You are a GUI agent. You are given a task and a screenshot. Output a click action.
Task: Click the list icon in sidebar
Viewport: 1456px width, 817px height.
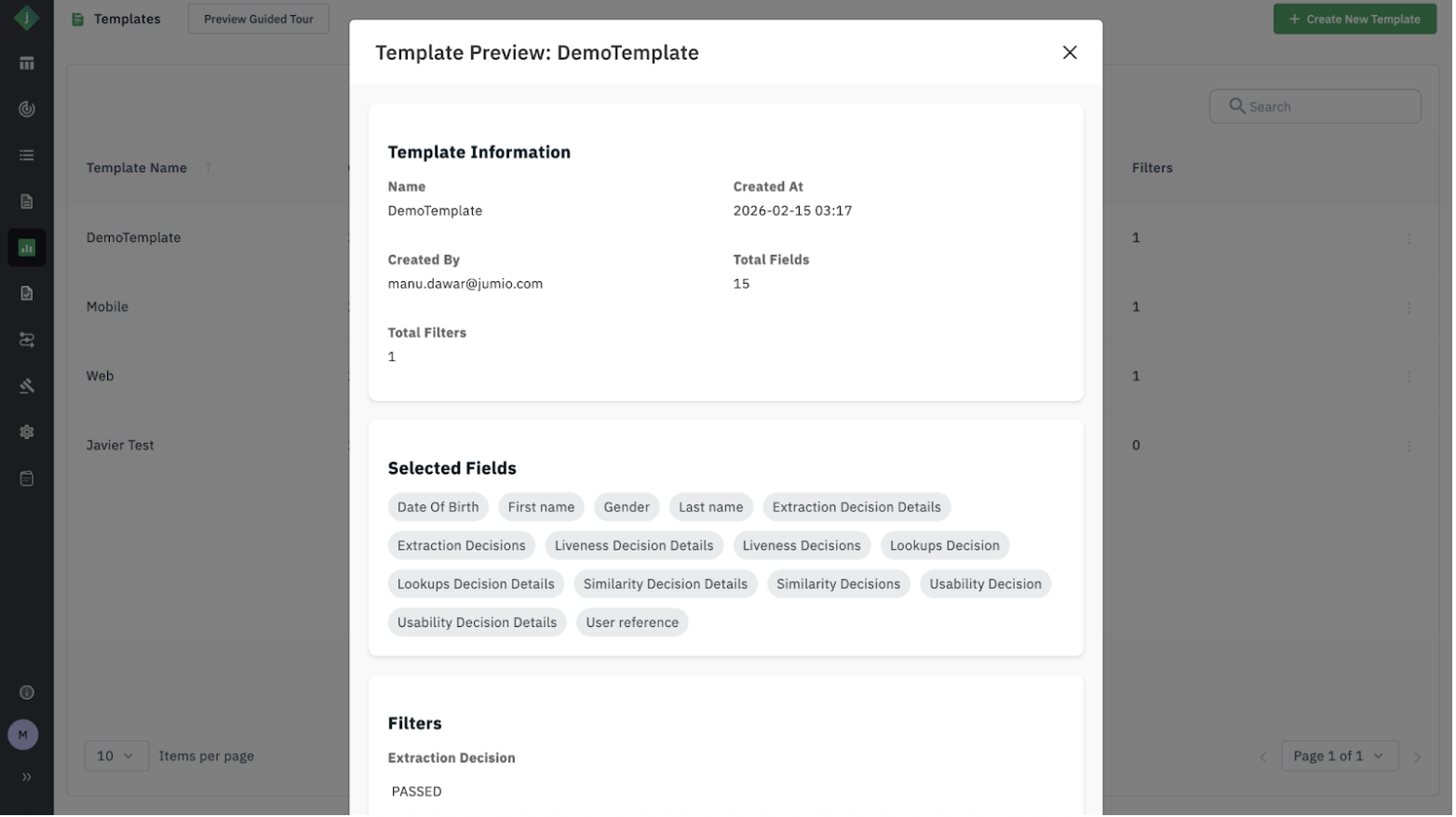coord(27,155)
